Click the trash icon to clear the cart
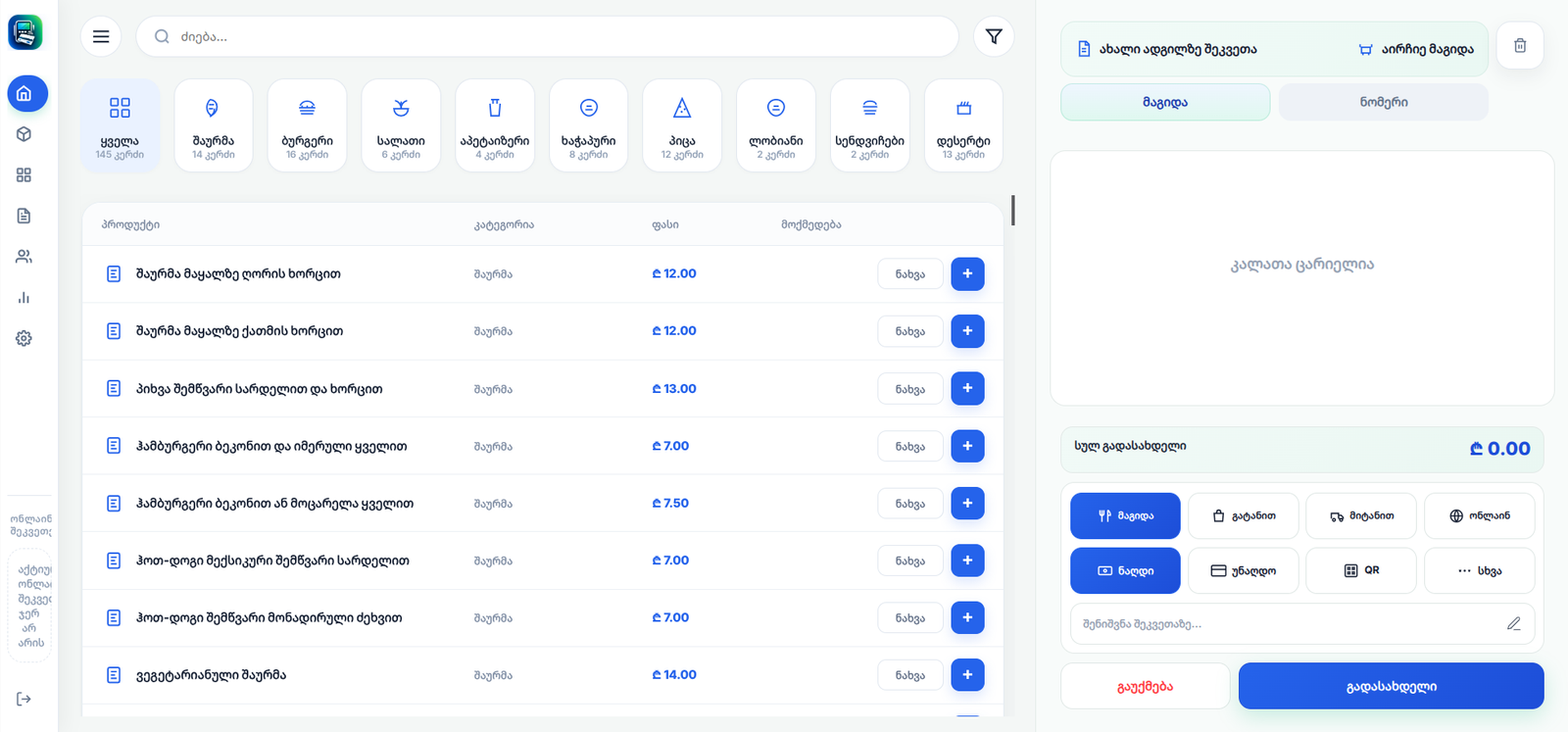1568x732 pixels. coord(1520,46)
